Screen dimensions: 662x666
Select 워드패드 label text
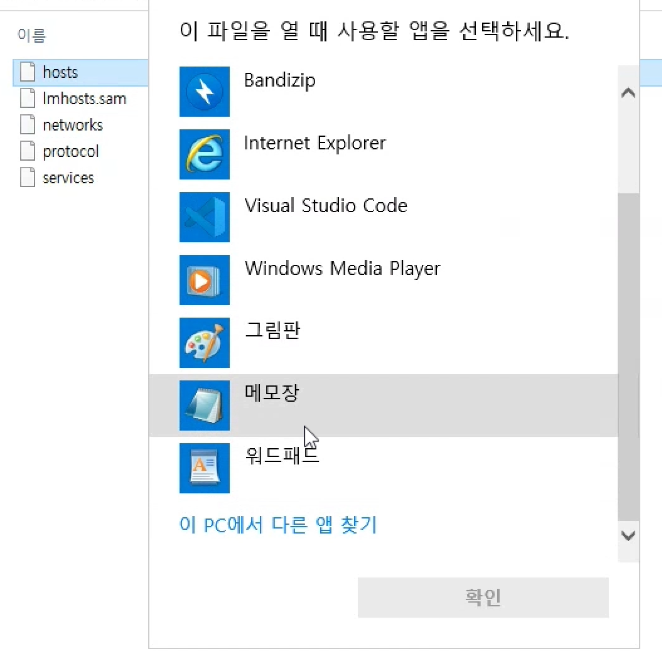pyautogui.click(x=282, y=456)
